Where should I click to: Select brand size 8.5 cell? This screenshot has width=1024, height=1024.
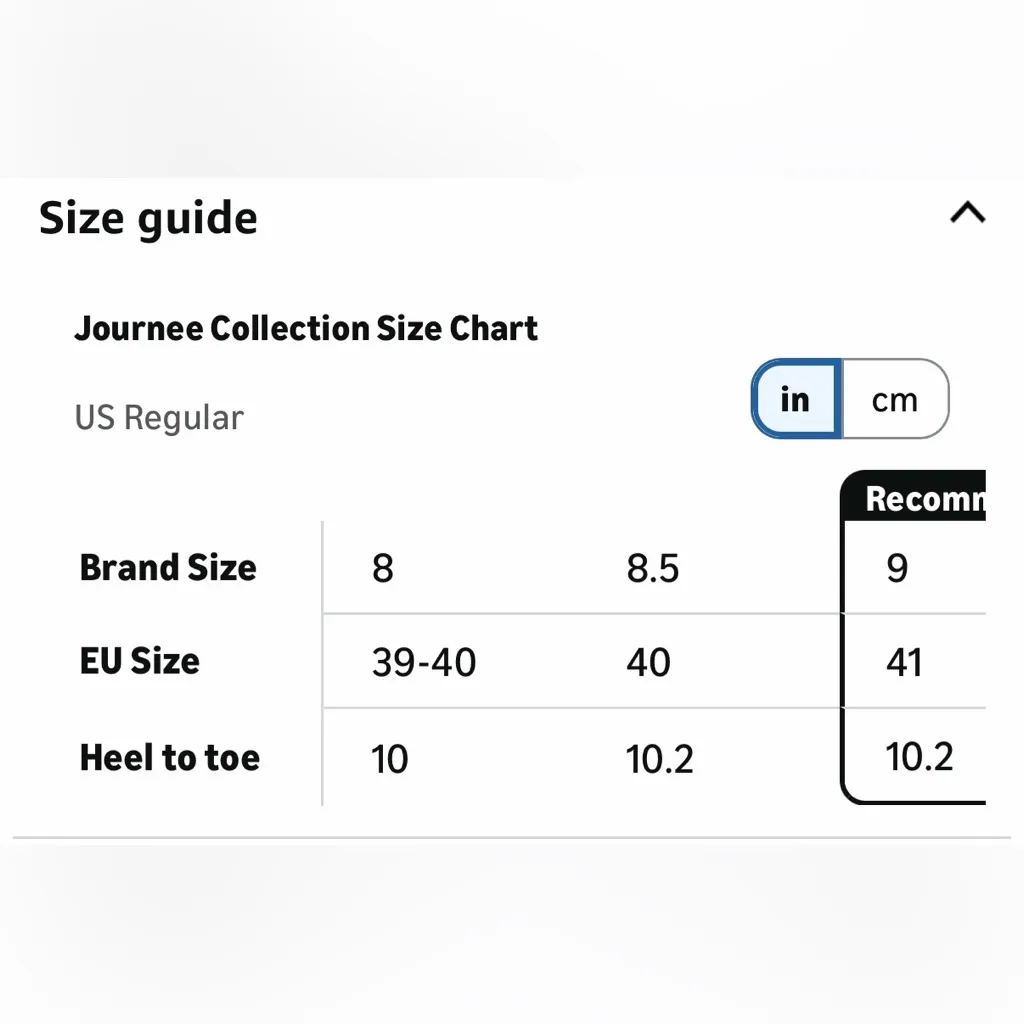(x=653, y=568)
